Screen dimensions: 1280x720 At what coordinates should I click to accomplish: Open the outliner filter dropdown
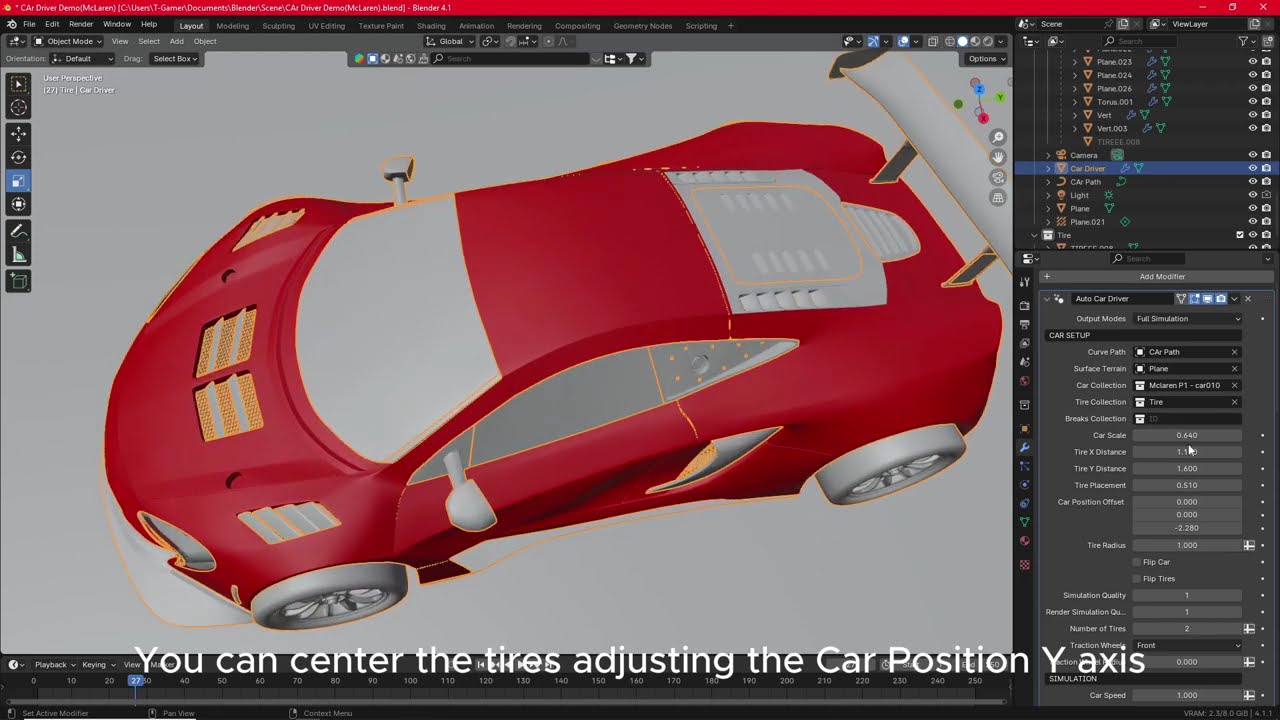(1247, 41)
